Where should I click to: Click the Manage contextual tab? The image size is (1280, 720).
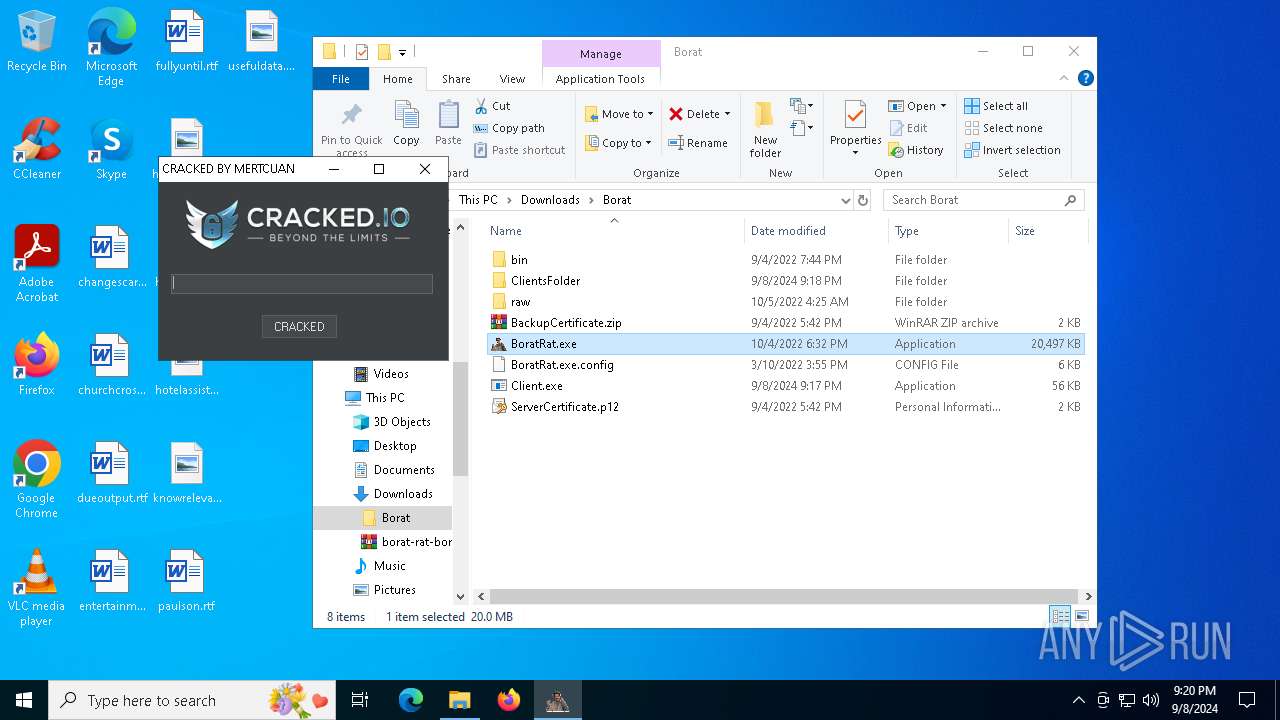point(601,54)
